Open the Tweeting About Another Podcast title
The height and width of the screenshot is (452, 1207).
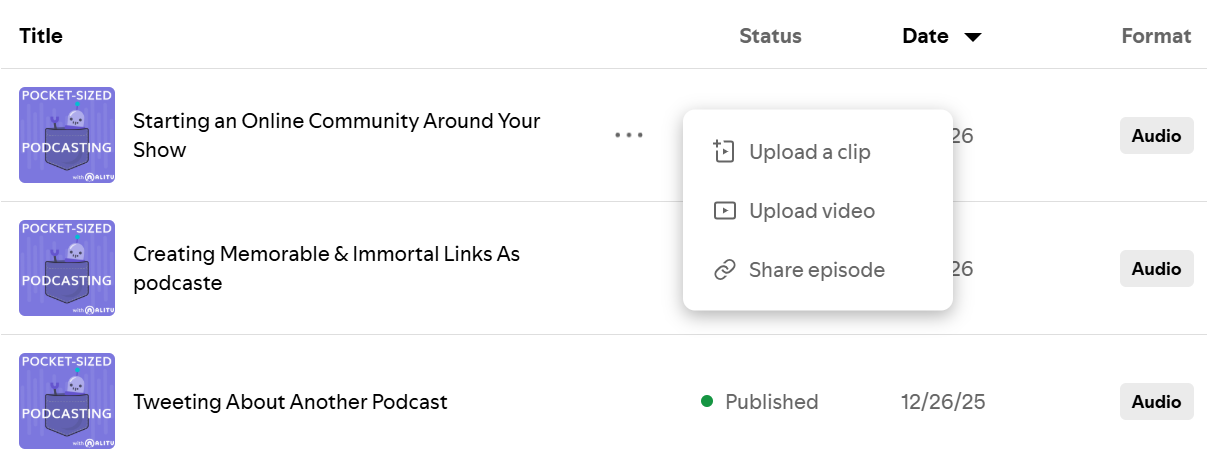point(290,402)
